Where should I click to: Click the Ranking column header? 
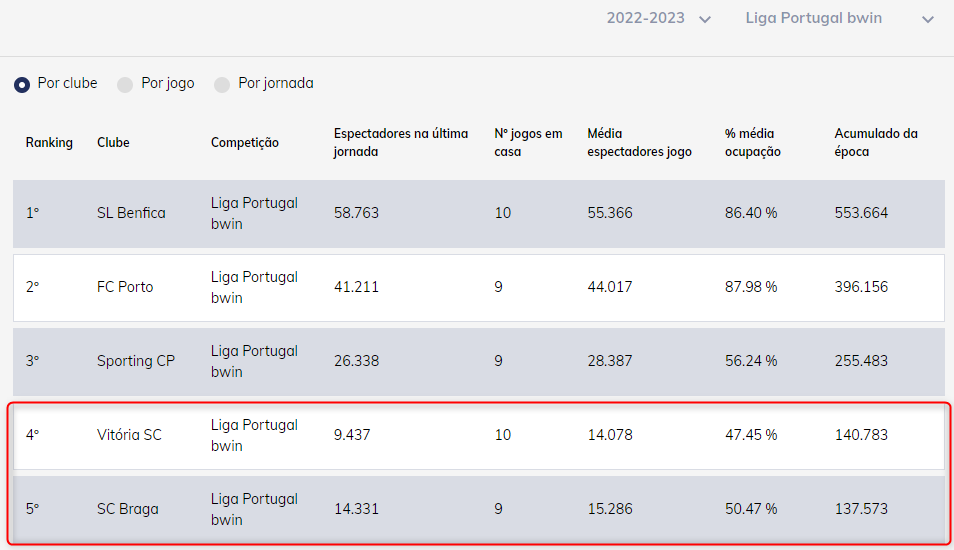click(49, 142)
